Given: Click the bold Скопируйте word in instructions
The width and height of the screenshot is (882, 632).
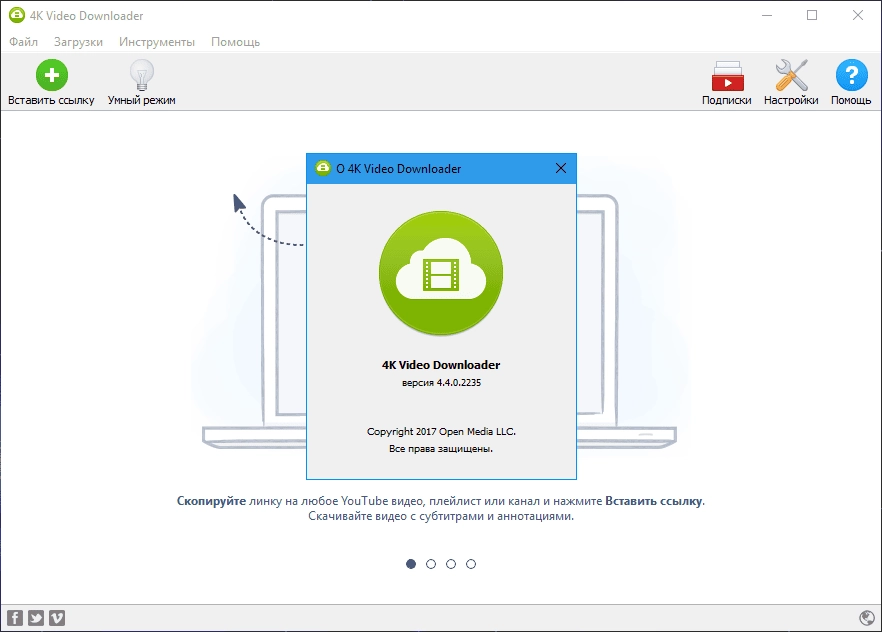Looking at the screenshot, I should pyautogui.click(x=211, y=501).
